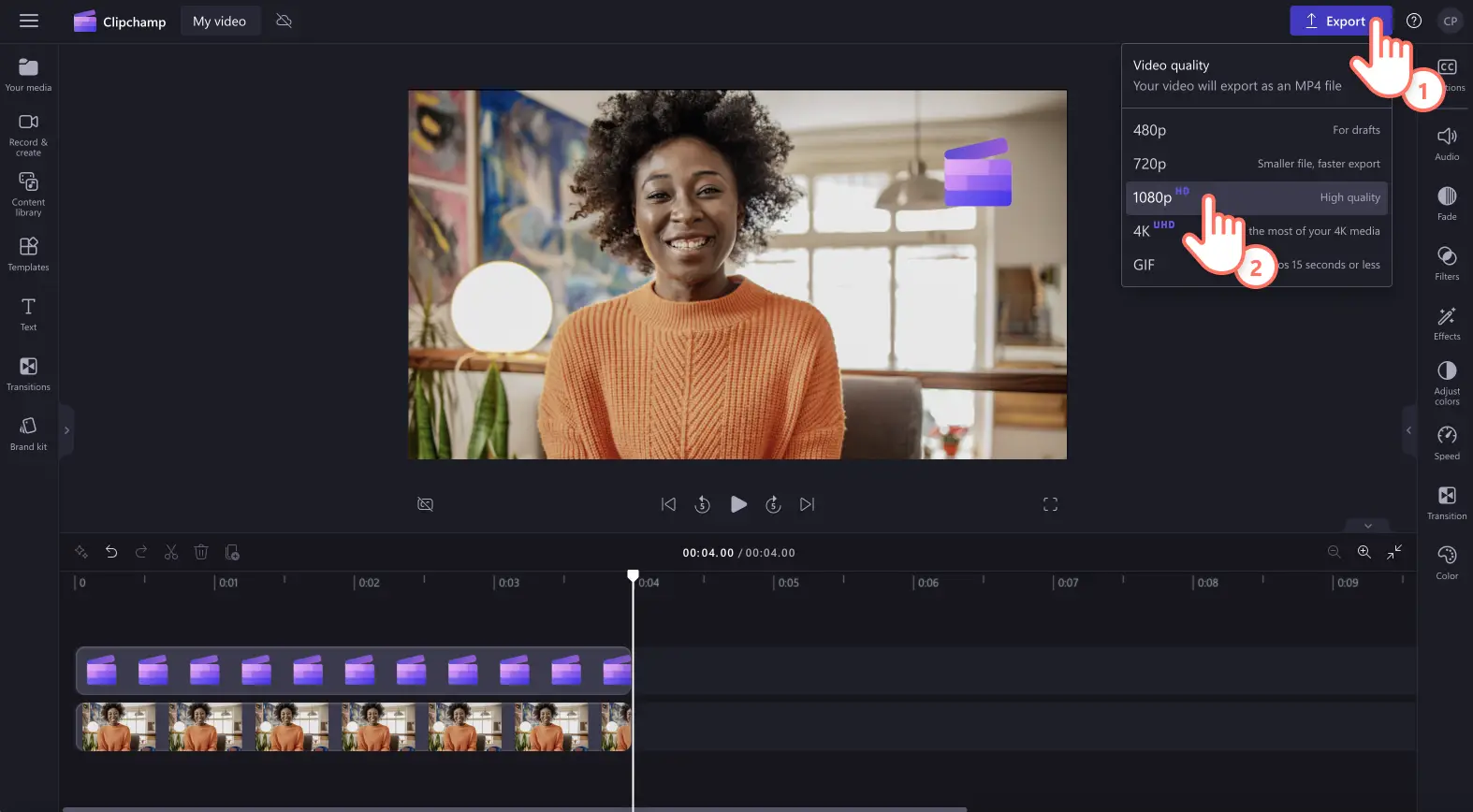Open the Content library
Screen dimensions: 1473x812
(28, 194)
